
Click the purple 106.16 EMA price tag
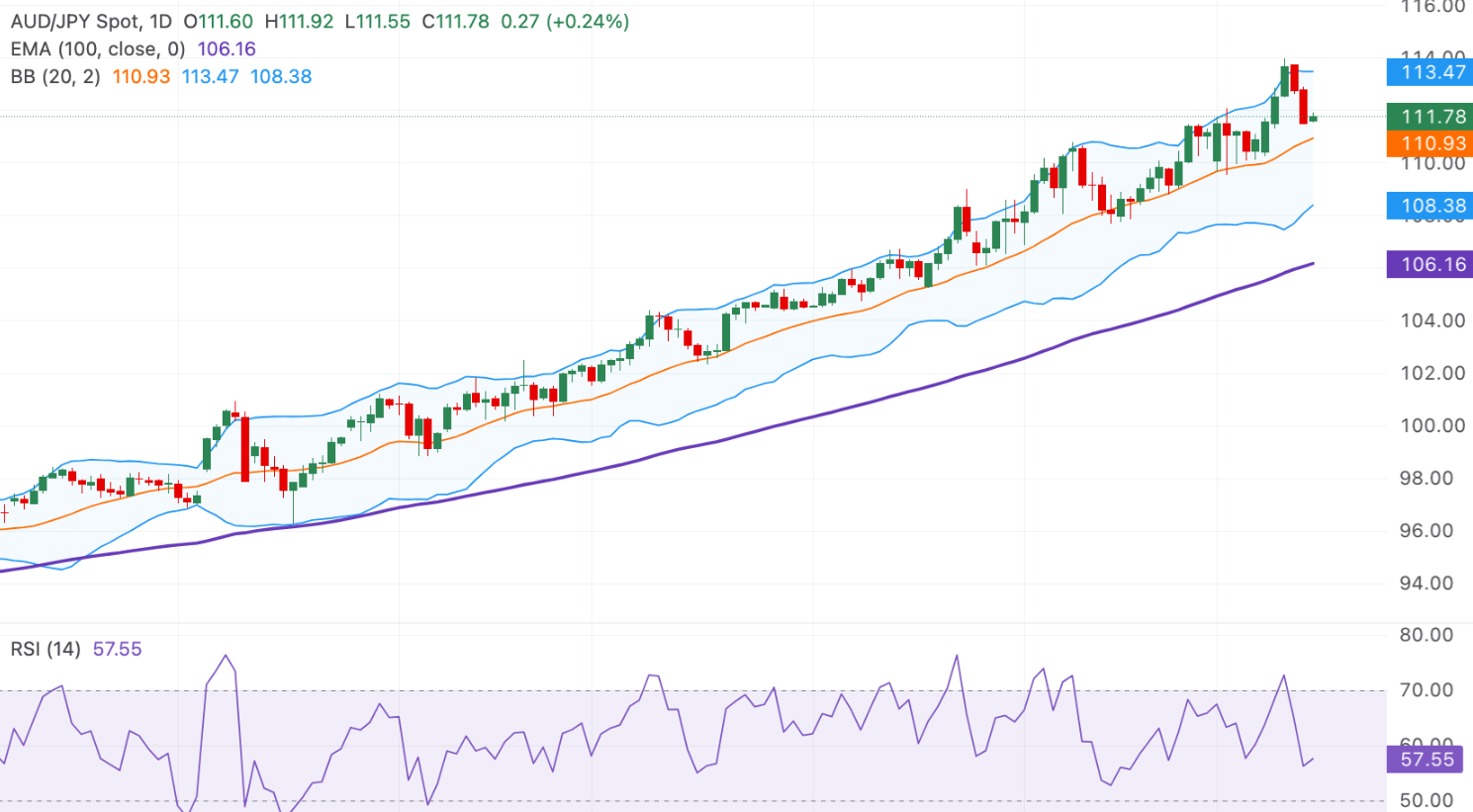click(x=1432, y=264)
